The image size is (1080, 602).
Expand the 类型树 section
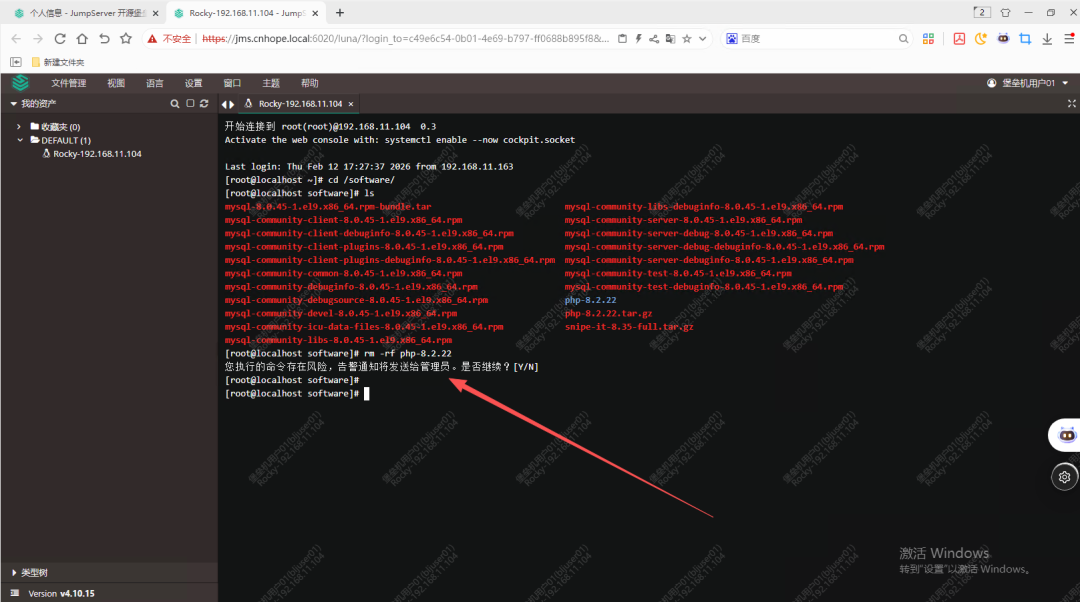coord(14,572)
